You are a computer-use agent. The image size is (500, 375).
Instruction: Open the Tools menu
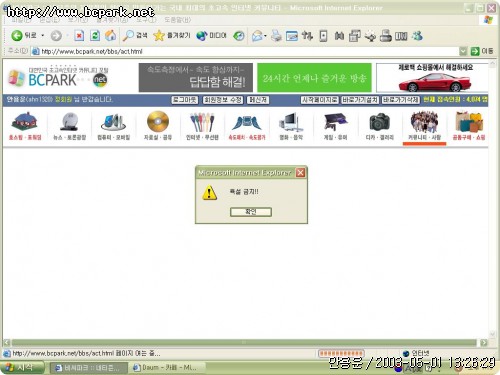tap(146, 20)
